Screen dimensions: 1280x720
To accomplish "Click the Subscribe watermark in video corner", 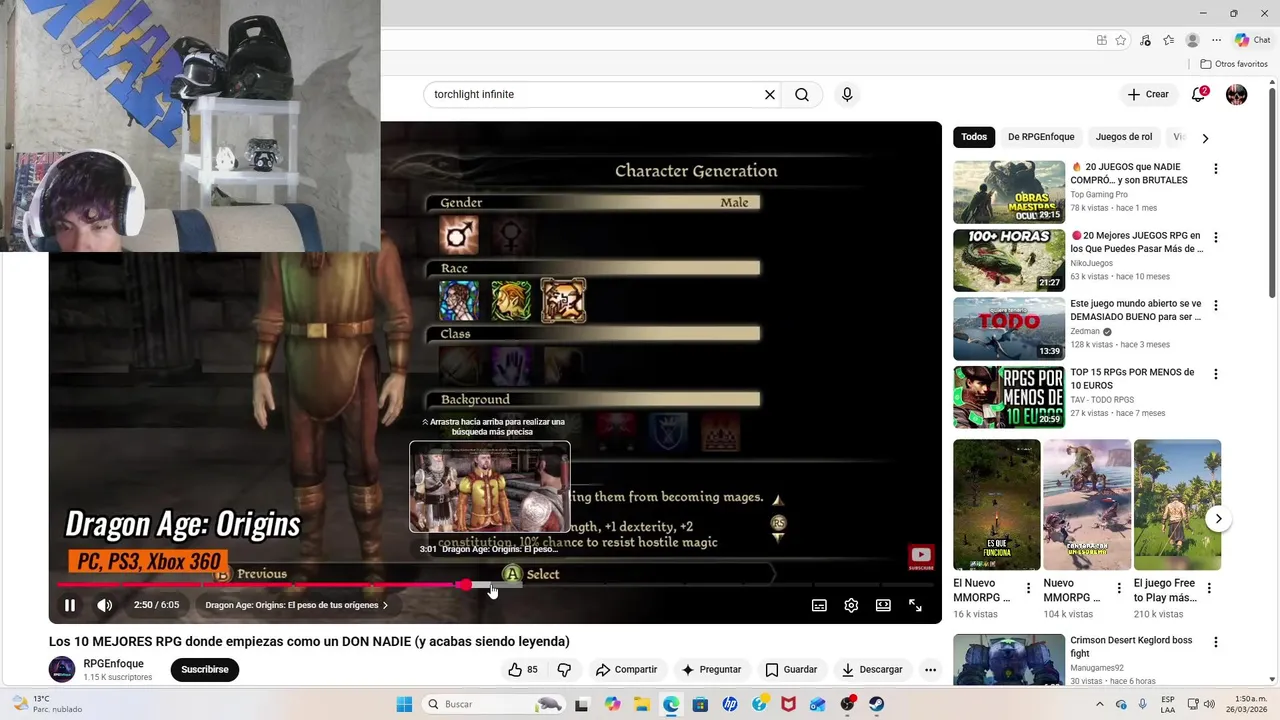I will point(921,558).
